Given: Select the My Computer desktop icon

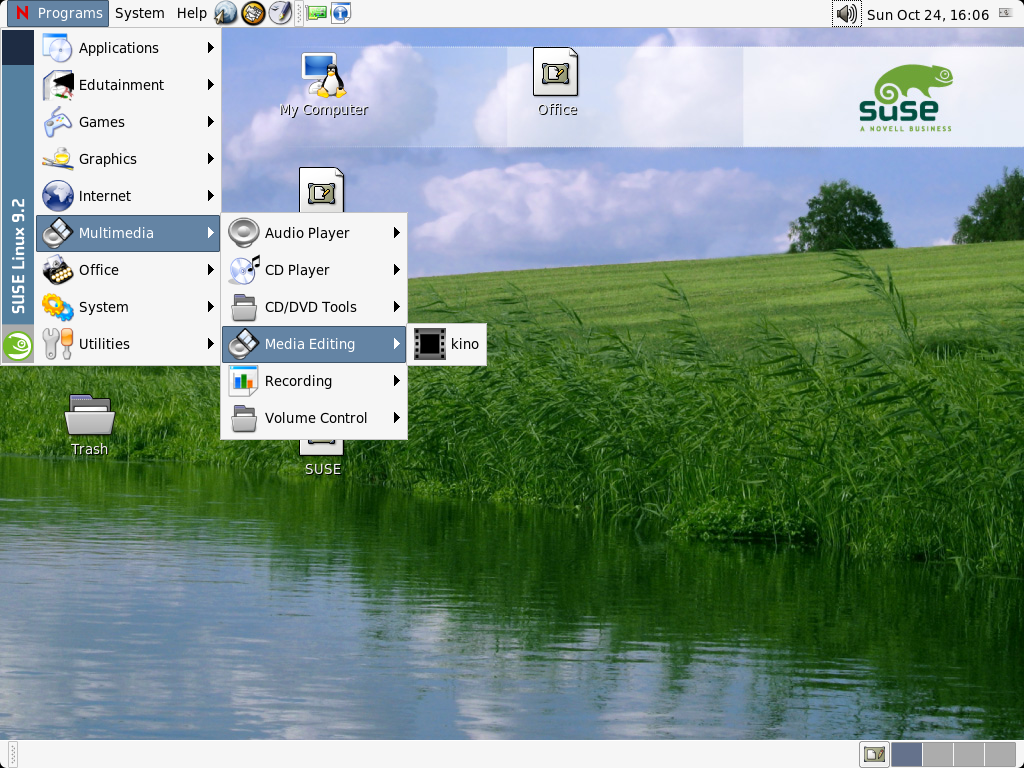Looking at the screenshot, I should [324, 84].
